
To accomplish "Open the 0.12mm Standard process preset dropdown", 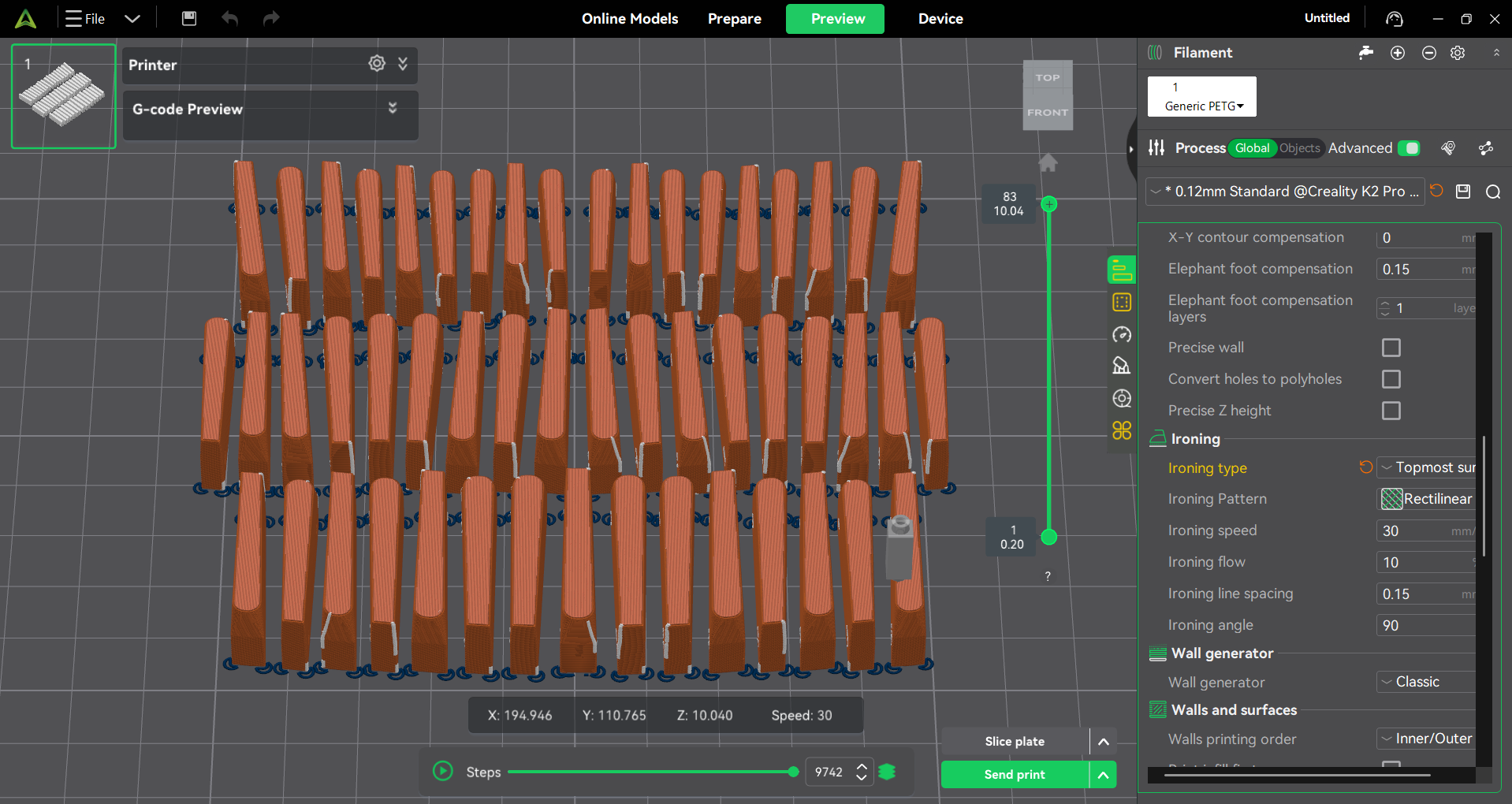I will 1285,192.
